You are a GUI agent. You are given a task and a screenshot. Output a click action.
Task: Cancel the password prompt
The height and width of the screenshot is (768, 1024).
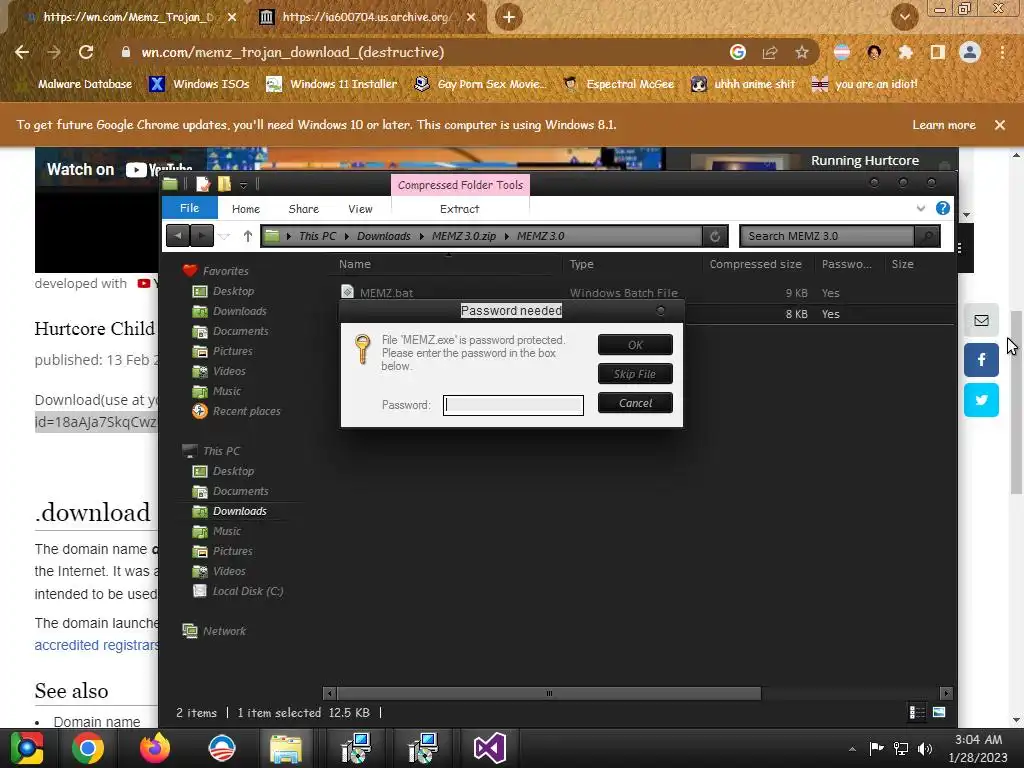(635, 403)
